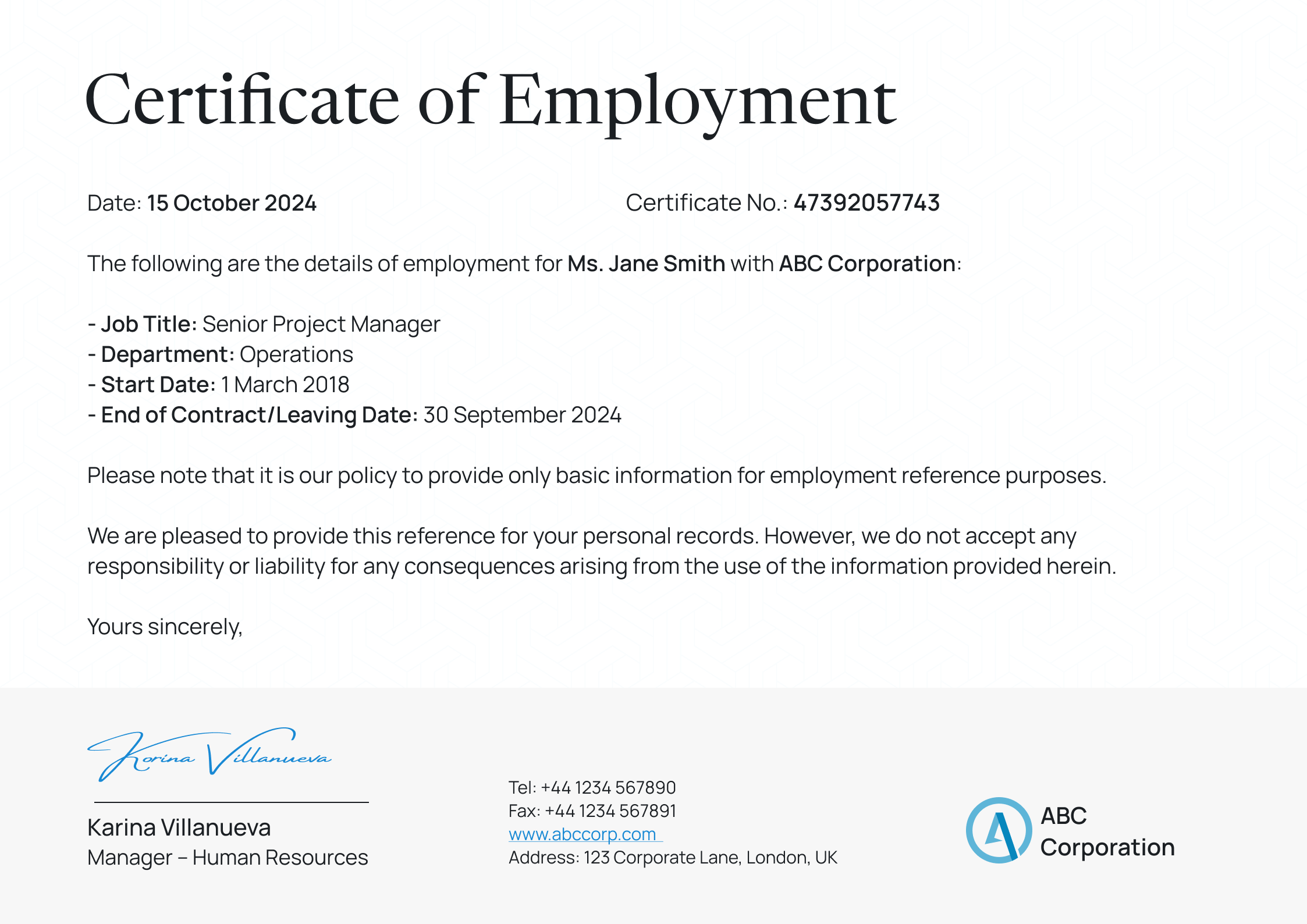Select the leaving date 30 September 2024

(522, 415)
